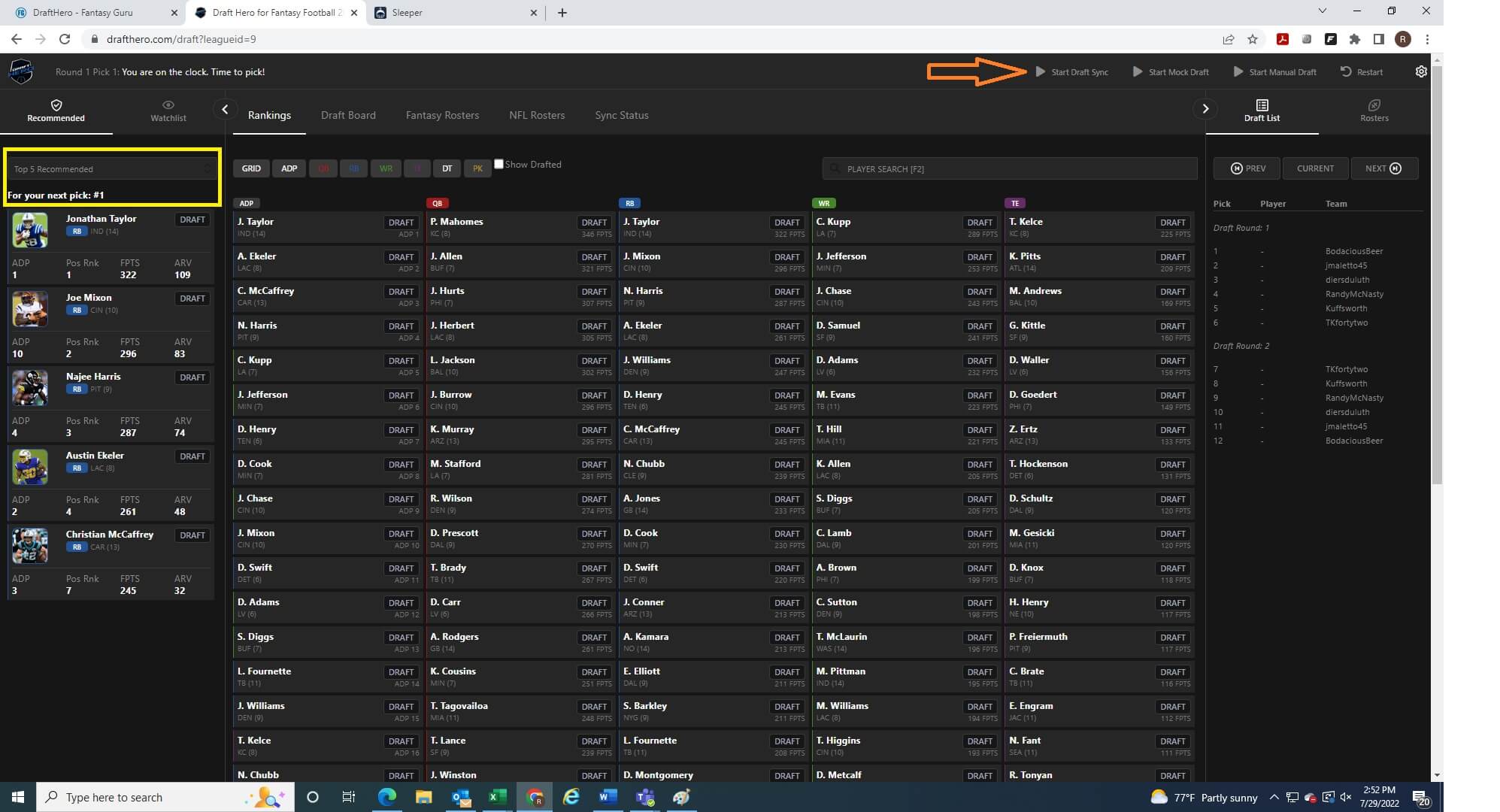Open Microsoft Teams from taskbar
The width and height of the screenshot is (1500, 812).
645,797
